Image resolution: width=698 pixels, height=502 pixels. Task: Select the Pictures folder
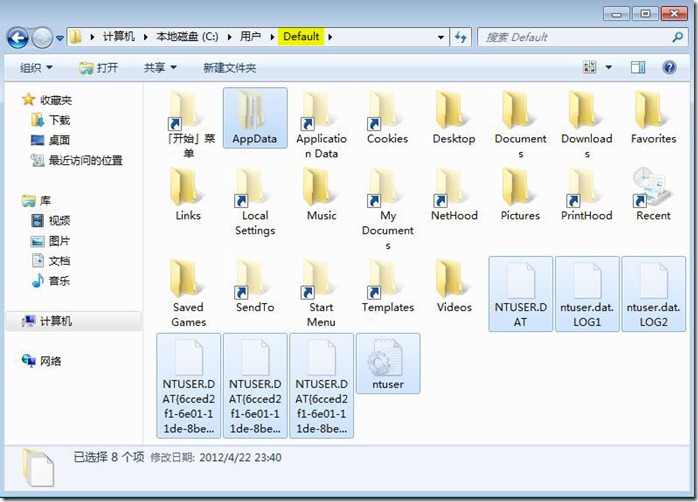pos(520,195)
